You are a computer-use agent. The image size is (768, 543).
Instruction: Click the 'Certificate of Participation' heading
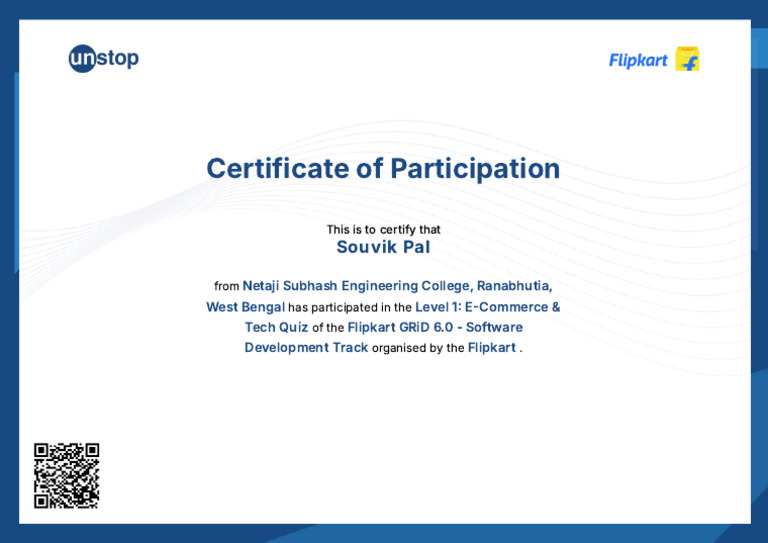(x=383, y=168)
